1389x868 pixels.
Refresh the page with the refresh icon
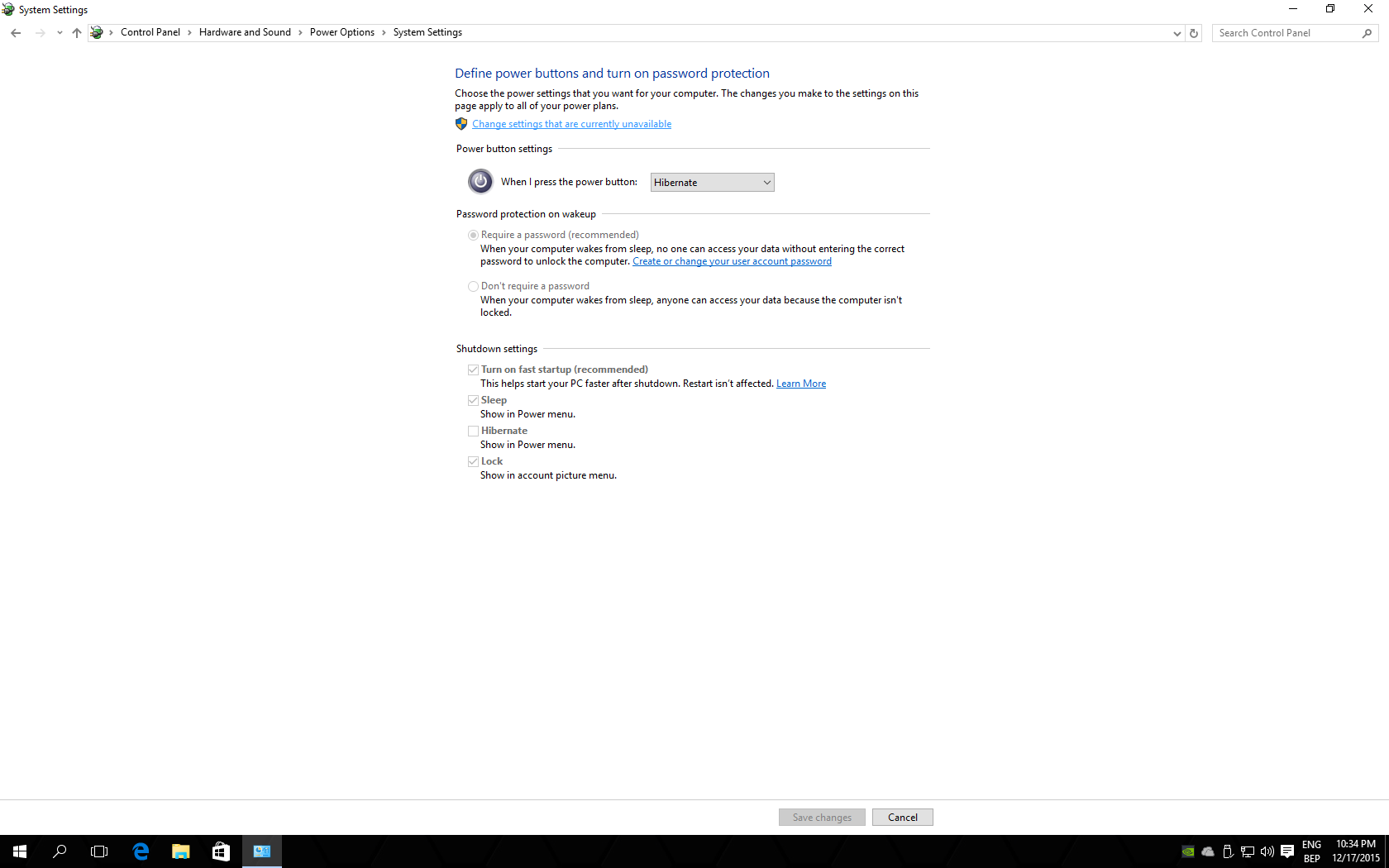(1194, 33)
